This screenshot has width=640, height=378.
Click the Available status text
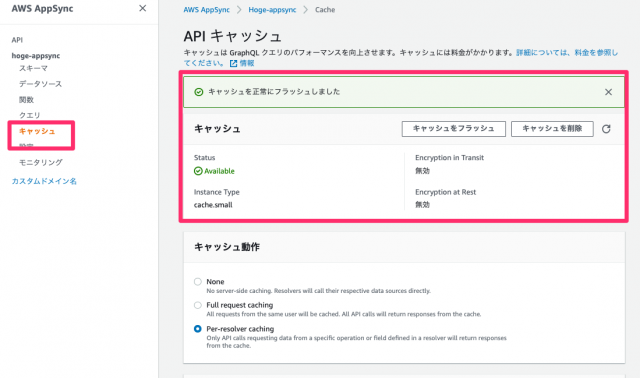point(220,171)
